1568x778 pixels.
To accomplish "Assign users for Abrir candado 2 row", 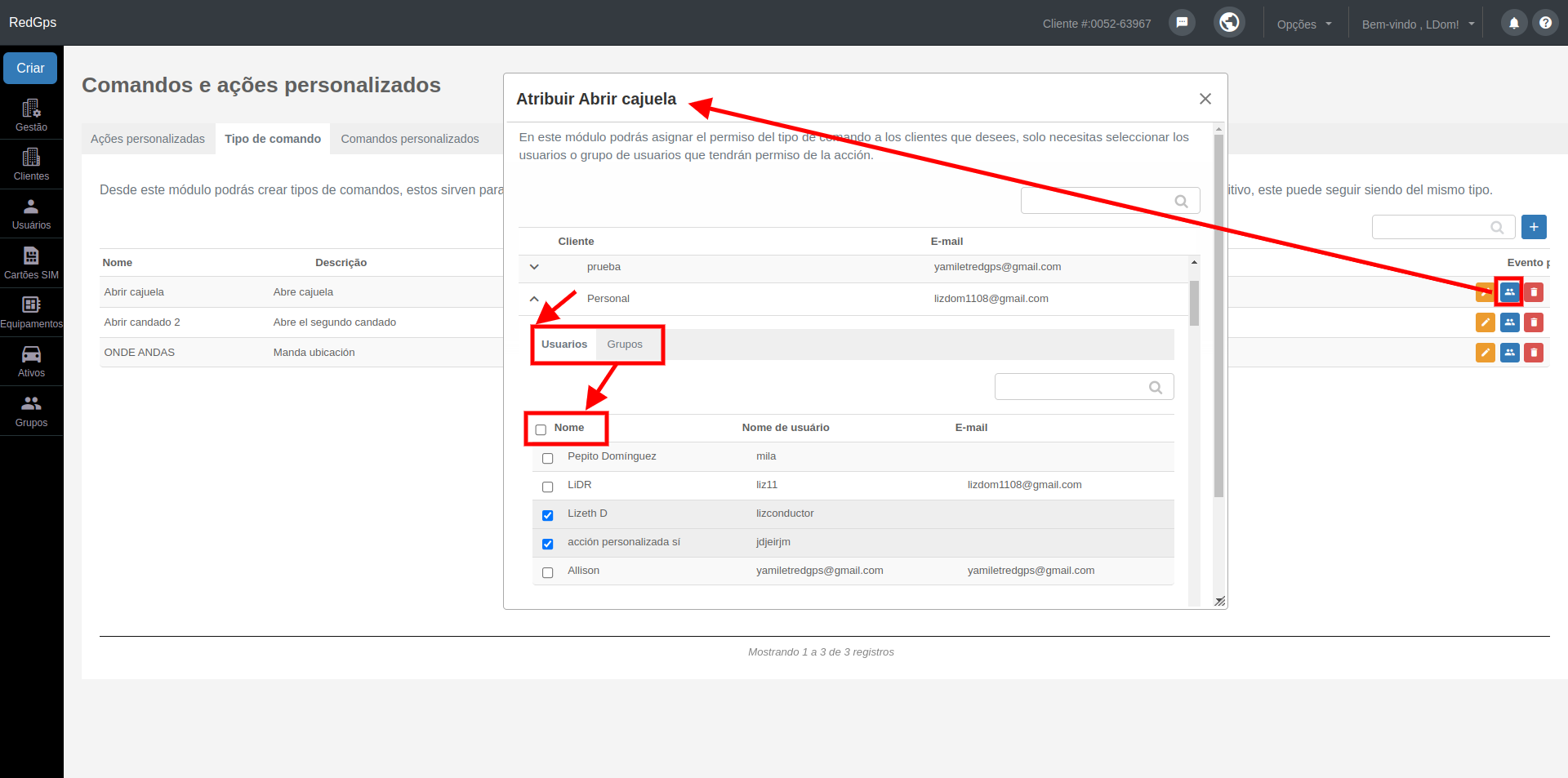I will (x=1510, y=322).
